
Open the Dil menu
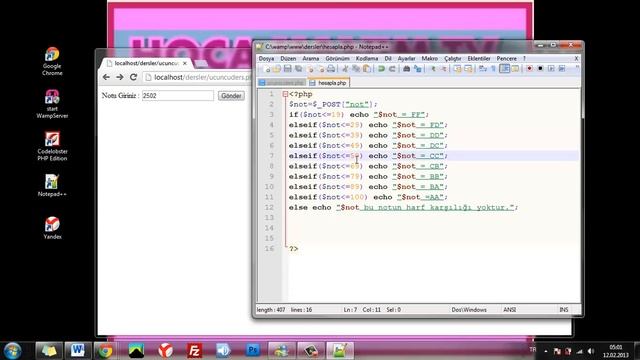[x=388, y=59]
